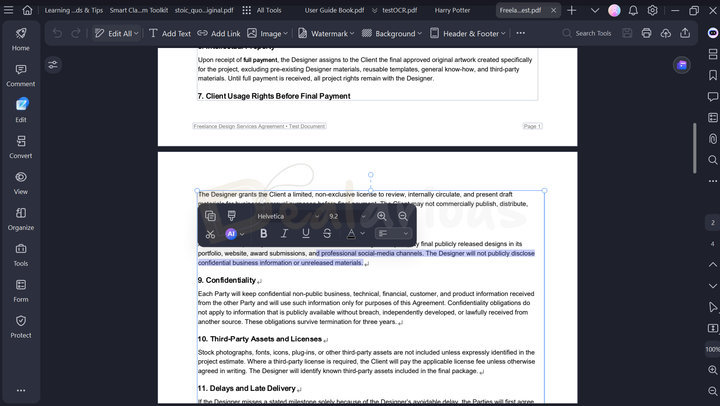This screenshot has height=406, width=720.
Task: Print the document with printer icon
Action: [646, 33]
